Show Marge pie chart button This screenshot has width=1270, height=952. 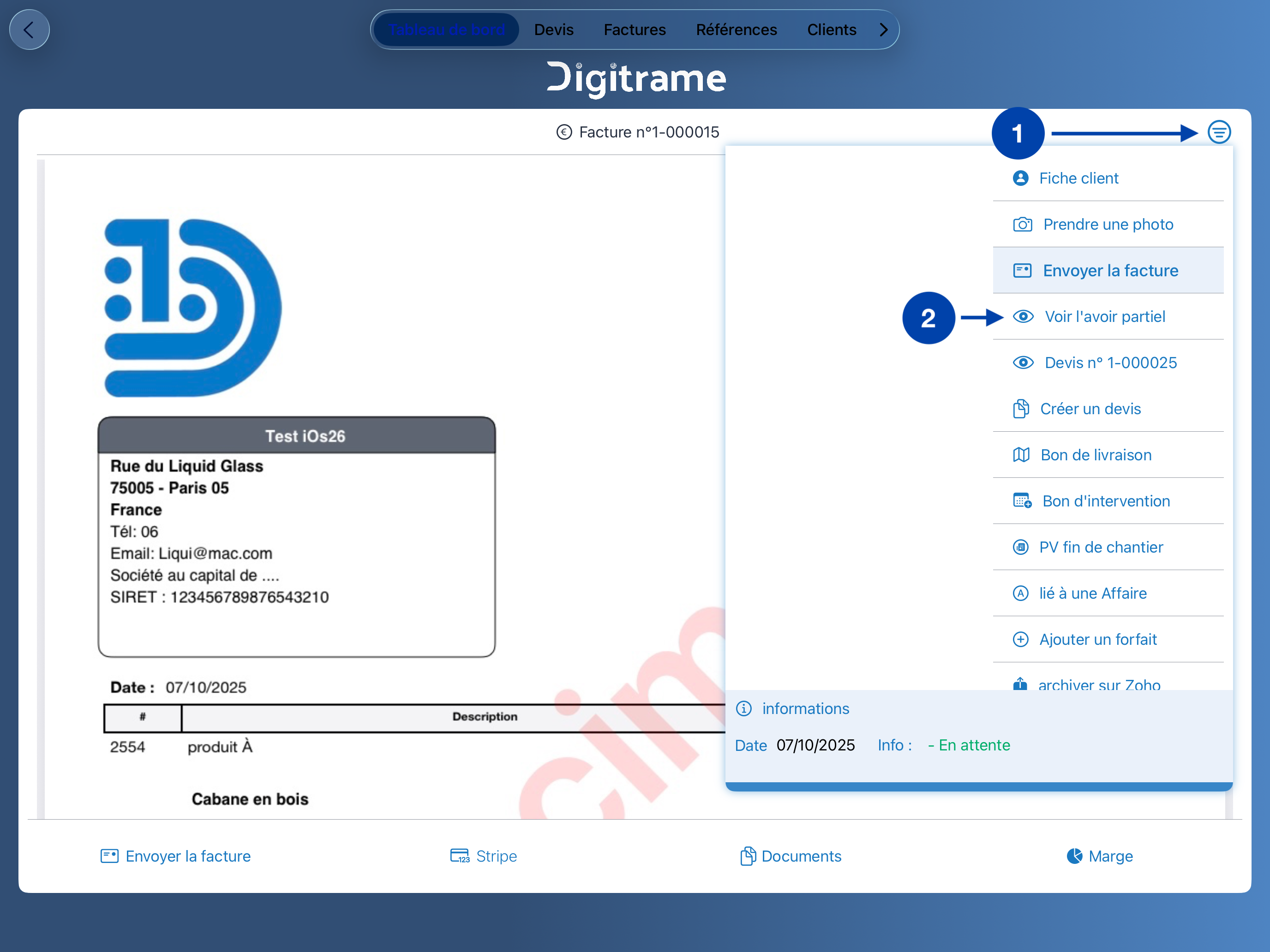click(x=1099, y=856)
